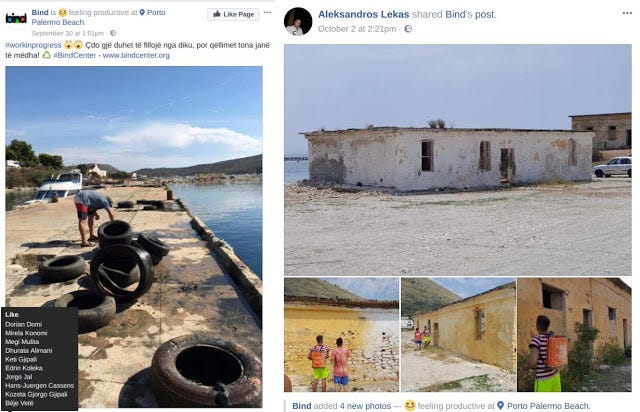Click the Like Page button
Viewport: 640px width, 412px height.
(x=233, y=14)
